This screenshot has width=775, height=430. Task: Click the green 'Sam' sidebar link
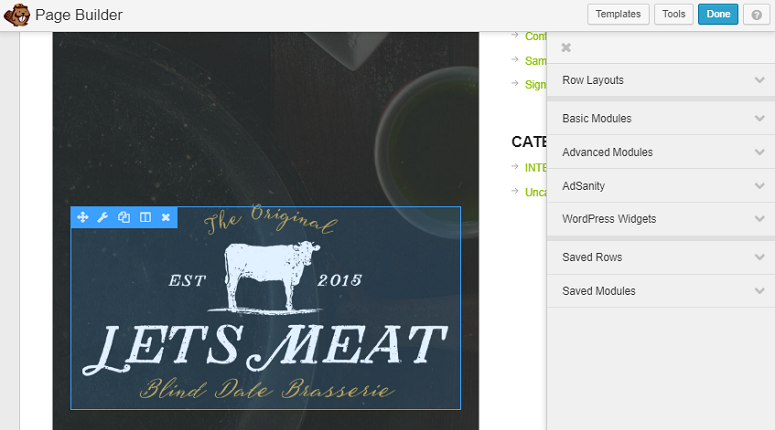(x=535, y=61)
